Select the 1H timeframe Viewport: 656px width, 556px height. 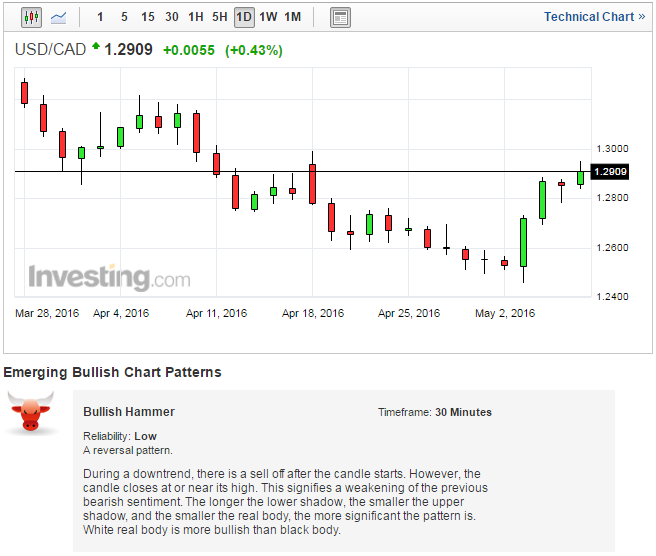[x=196, y=17]
